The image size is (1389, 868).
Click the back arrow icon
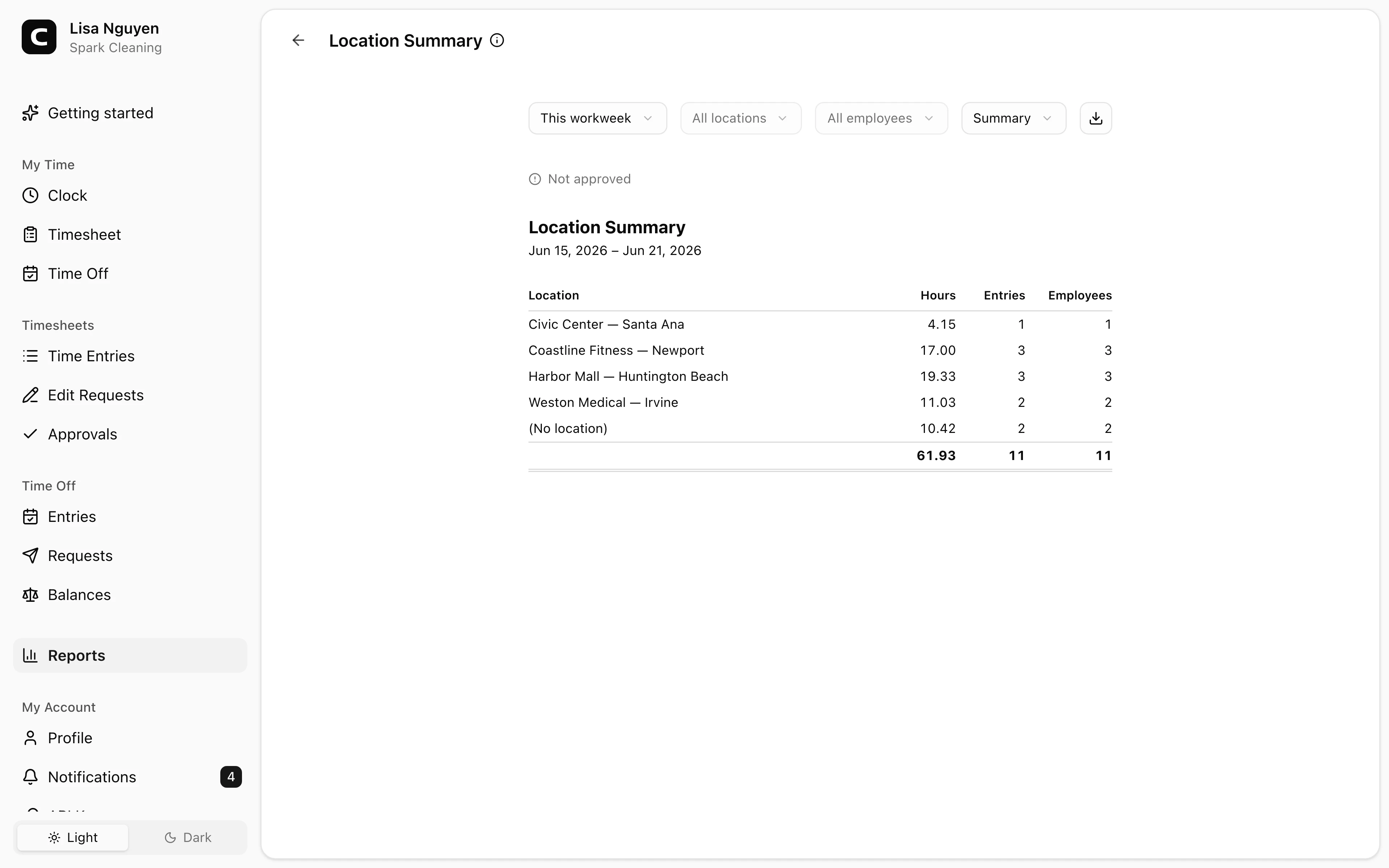point(298,40)
